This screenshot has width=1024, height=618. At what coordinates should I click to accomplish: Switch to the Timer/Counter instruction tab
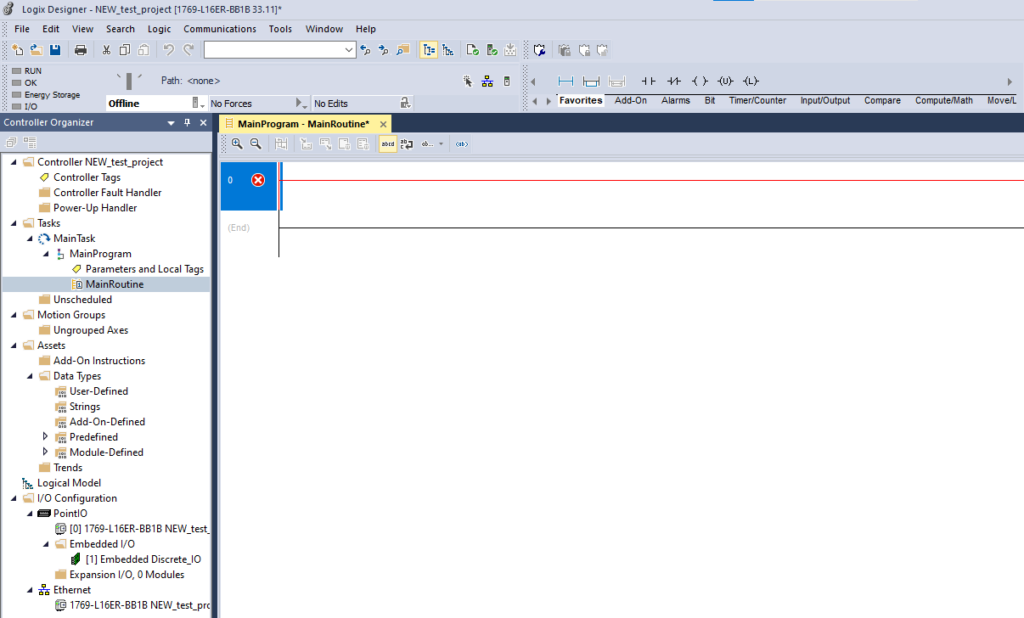(756, 100)
